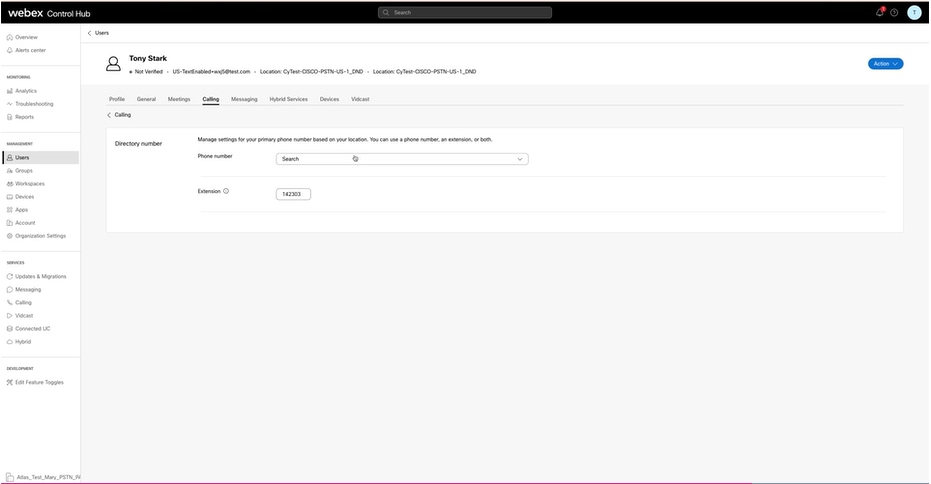Open the Overview sidebar icon

point(10,37)
